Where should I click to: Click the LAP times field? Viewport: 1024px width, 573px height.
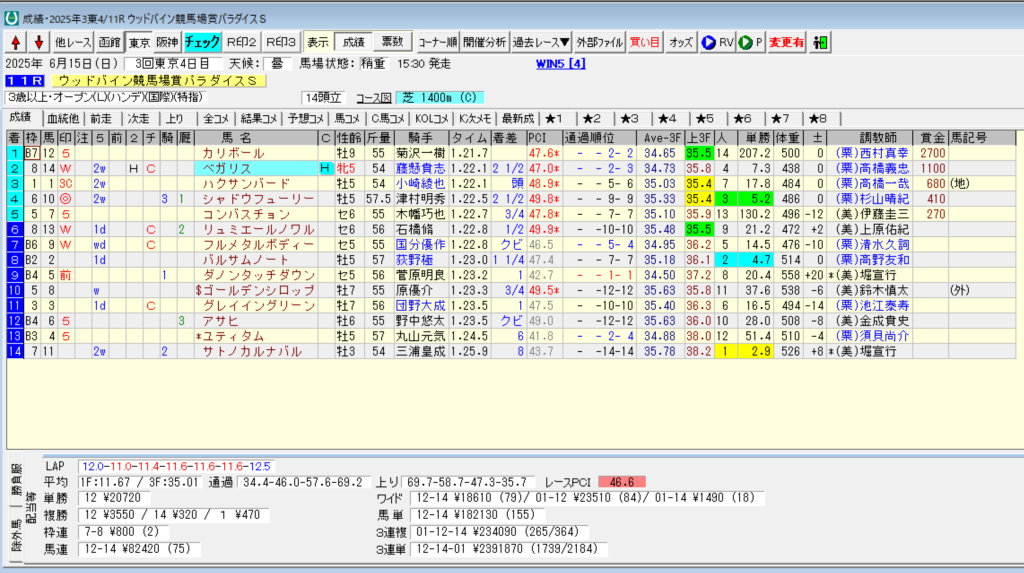coord(176,467)
